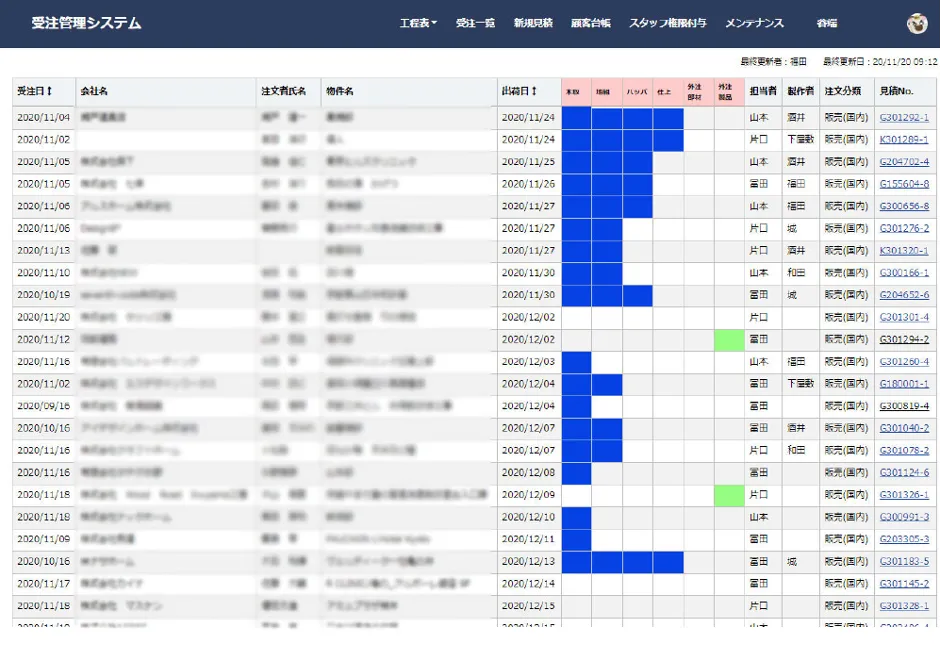This screenshot has width=941, height=645.
Task: Open estimate link K301289-1
Action: coord(903,140)
